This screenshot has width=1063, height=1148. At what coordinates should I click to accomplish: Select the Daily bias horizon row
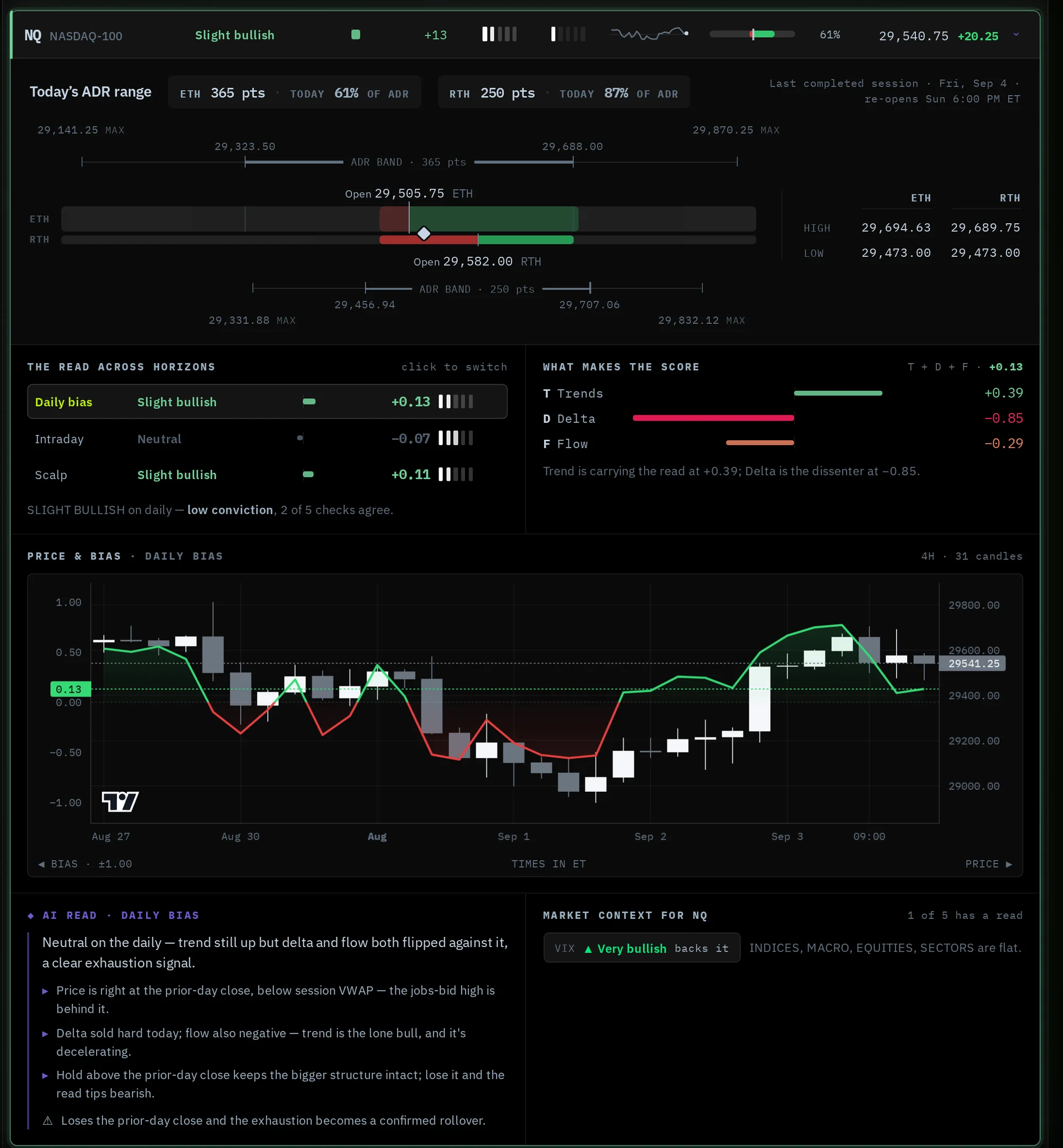[x=267, y=401]
